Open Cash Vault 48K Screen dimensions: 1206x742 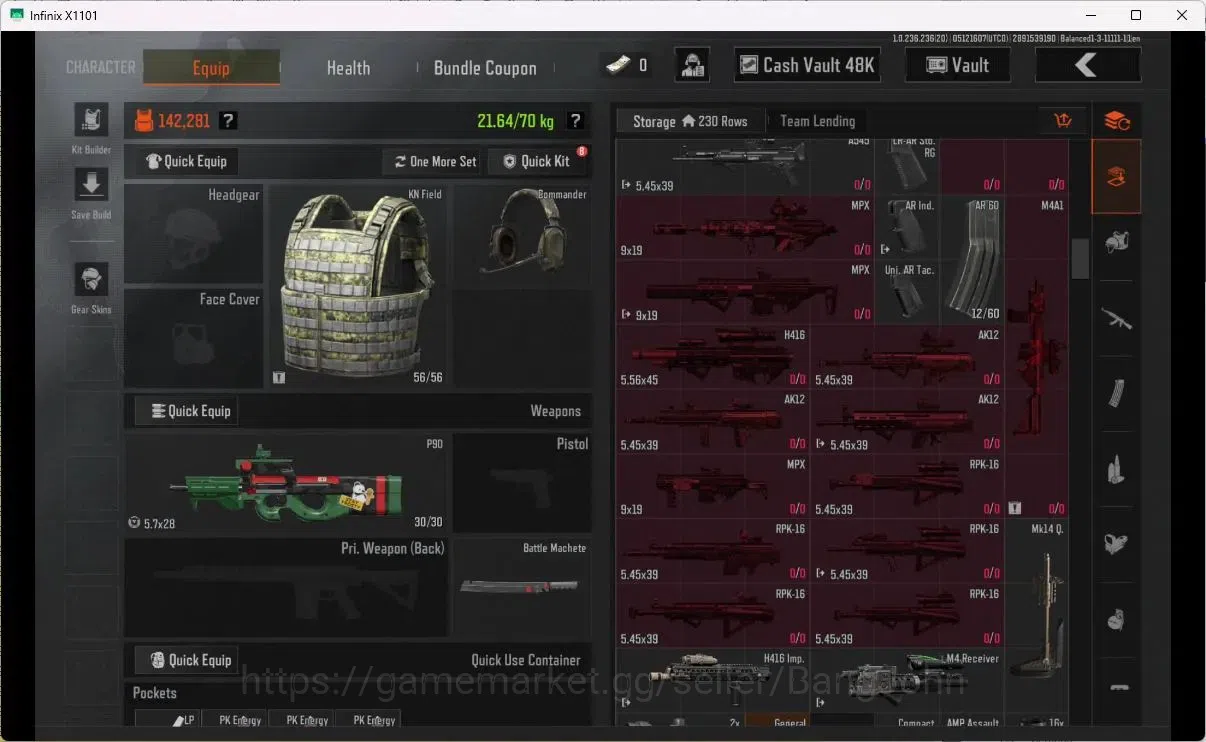coord(807,66)
